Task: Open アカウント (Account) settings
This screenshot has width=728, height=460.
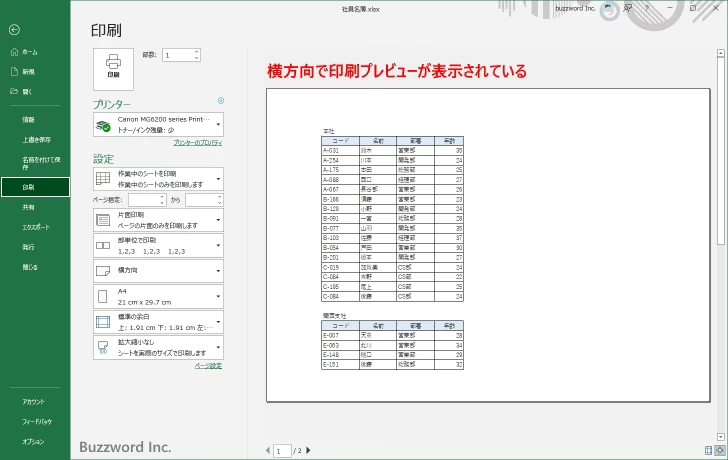Action: pos(35,402)
